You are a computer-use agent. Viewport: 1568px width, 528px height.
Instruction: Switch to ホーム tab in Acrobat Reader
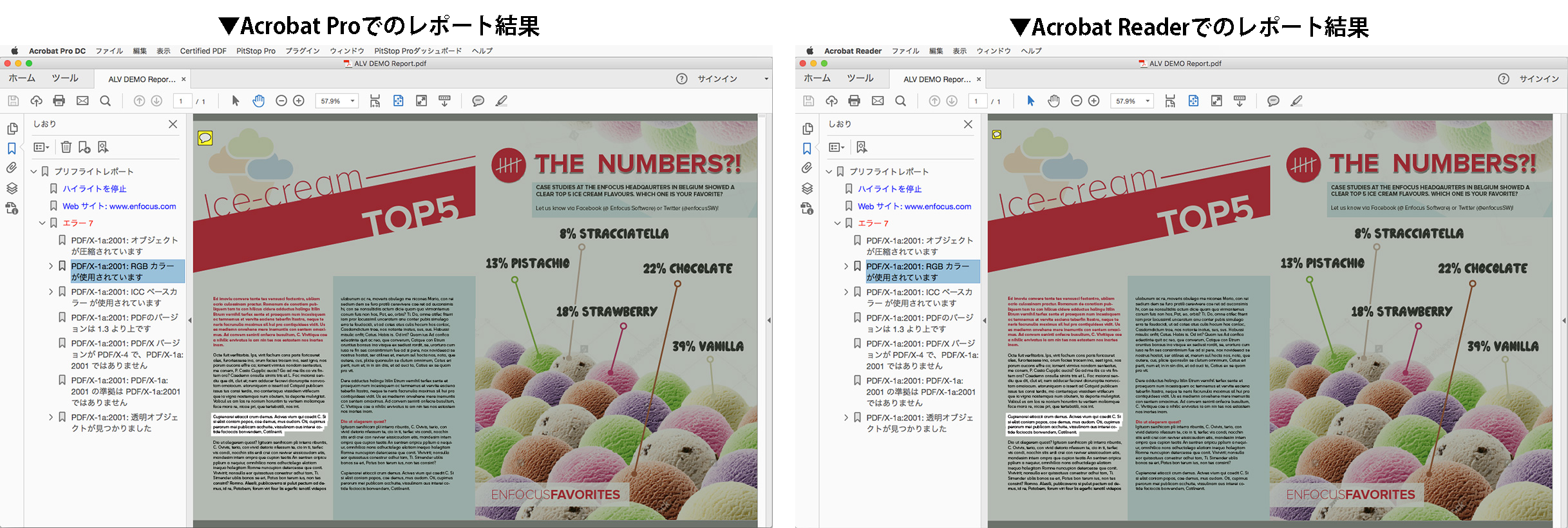point(817,78)
